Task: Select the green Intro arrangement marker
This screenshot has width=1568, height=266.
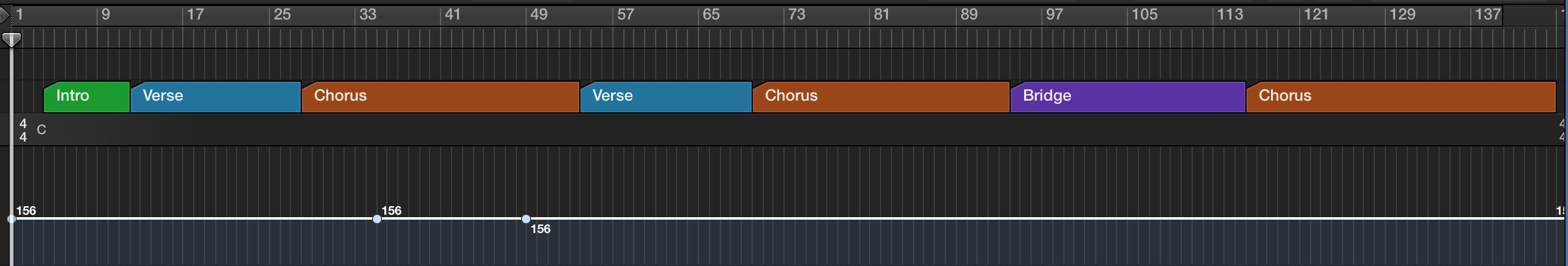Action: (x=87, y=97)
